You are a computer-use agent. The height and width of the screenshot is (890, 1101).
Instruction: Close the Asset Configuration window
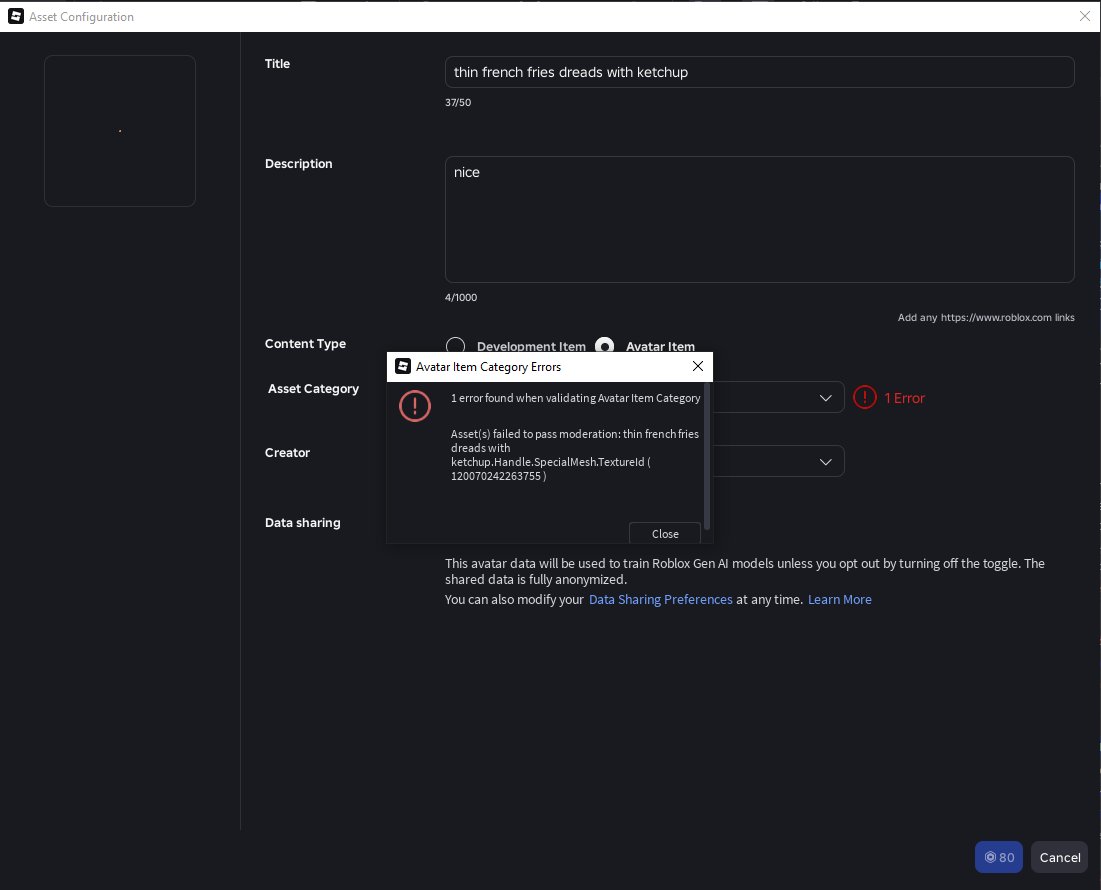[1084, 16]
